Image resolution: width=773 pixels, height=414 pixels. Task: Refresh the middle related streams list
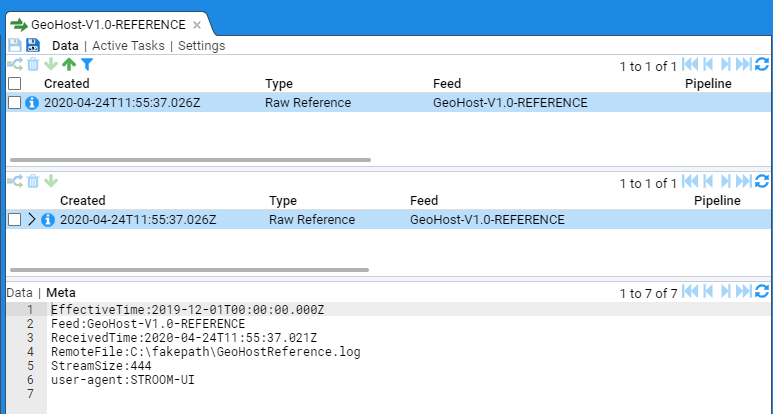(x=761, y=182)
